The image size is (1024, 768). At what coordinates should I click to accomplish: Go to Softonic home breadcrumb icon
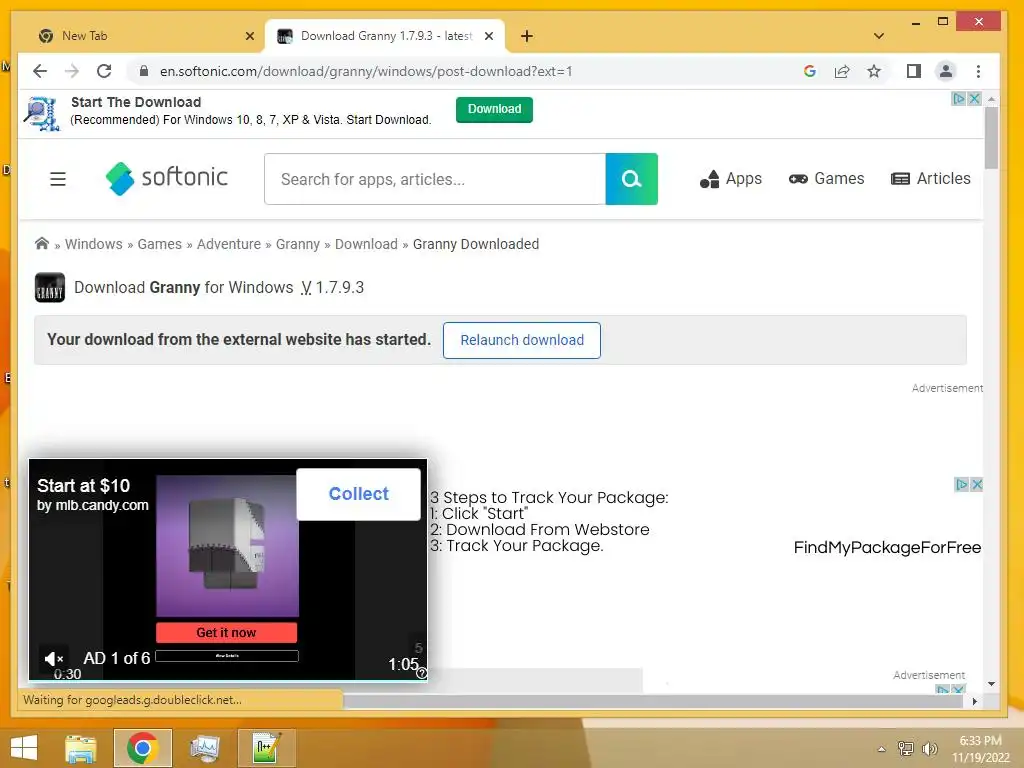point(42,244)
